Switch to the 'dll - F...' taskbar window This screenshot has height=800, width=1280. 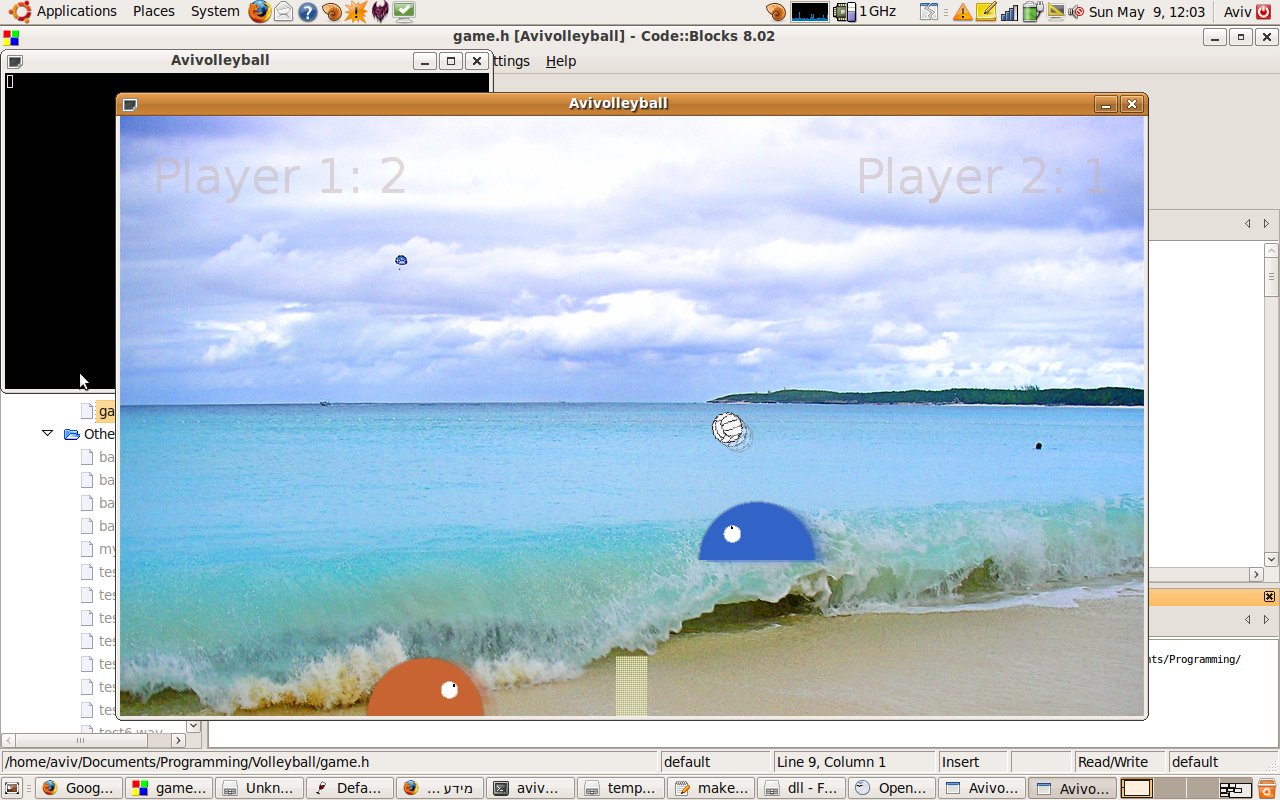tap(801, 788)
